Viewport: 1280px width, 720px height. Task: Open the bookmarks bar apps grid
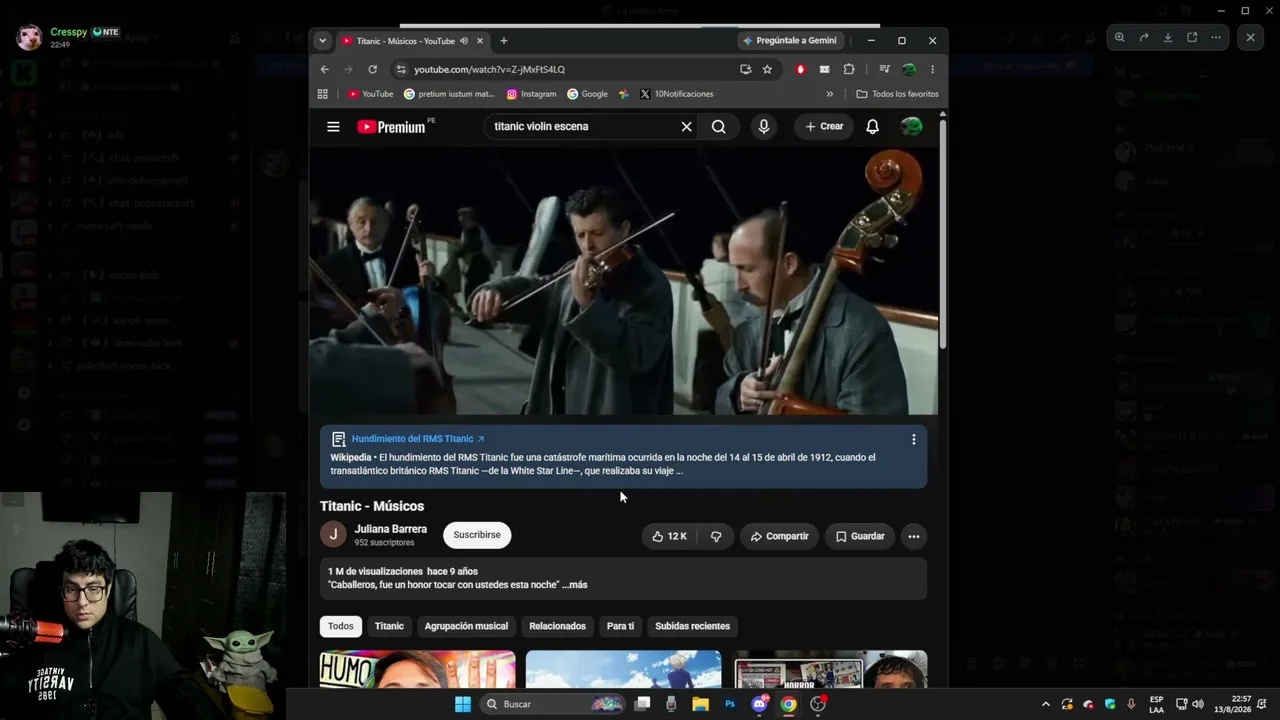pyautogui.click(x=322, y=94)
